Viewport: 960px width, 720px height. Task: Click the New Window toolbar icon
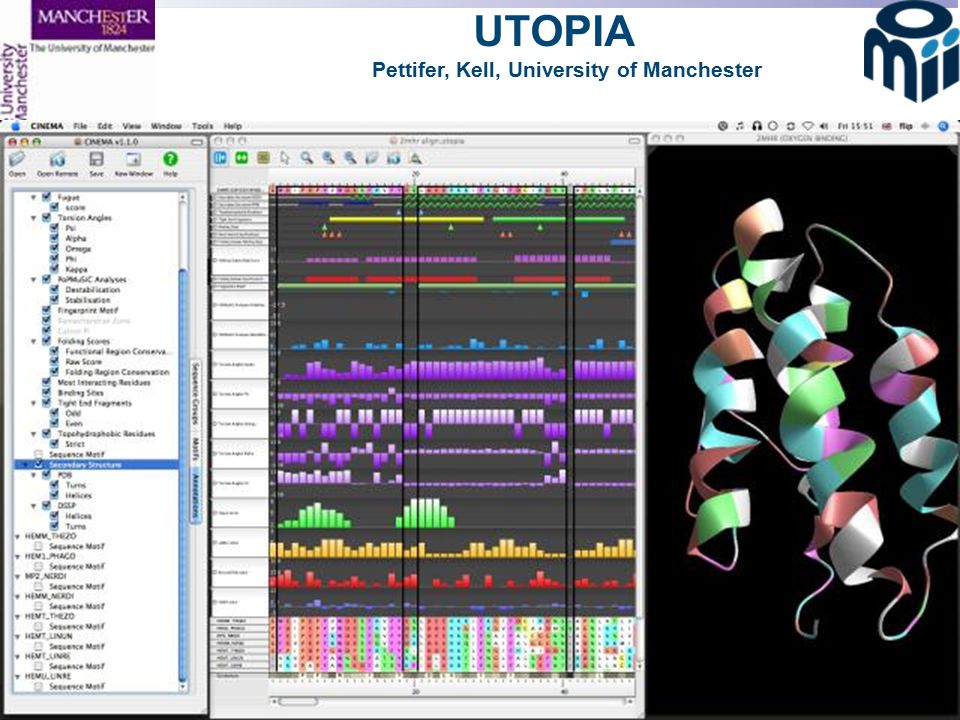133,159
